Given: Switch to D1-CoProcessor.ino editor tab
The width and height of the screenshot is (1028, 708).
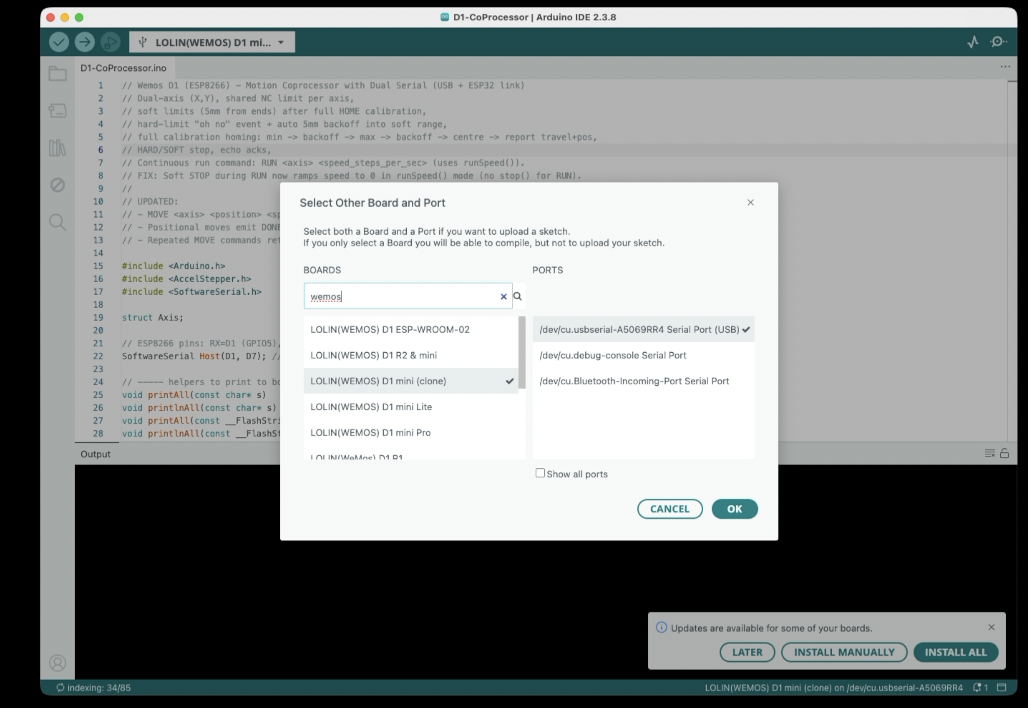Looking at the screenshot, I should click(x=123, y=68).
